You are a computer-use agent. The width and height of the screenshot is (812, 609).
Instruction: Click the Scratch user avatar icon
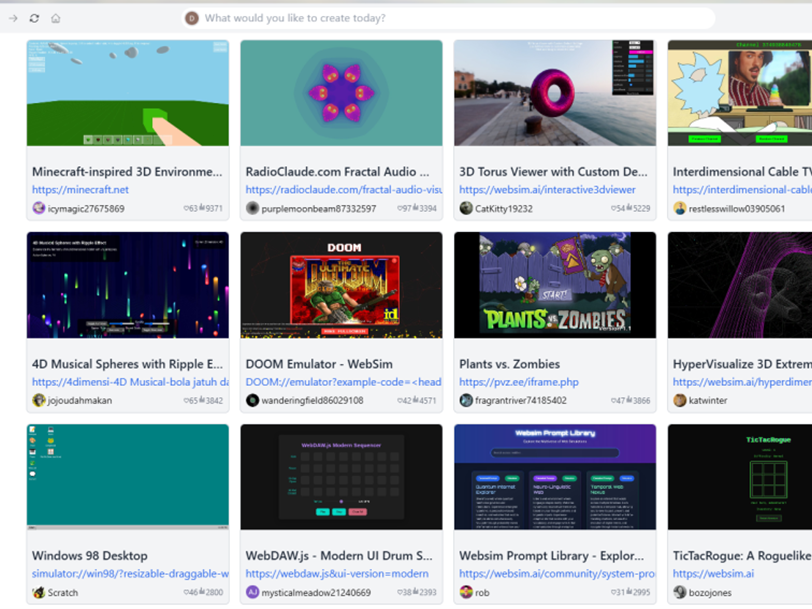39,592
